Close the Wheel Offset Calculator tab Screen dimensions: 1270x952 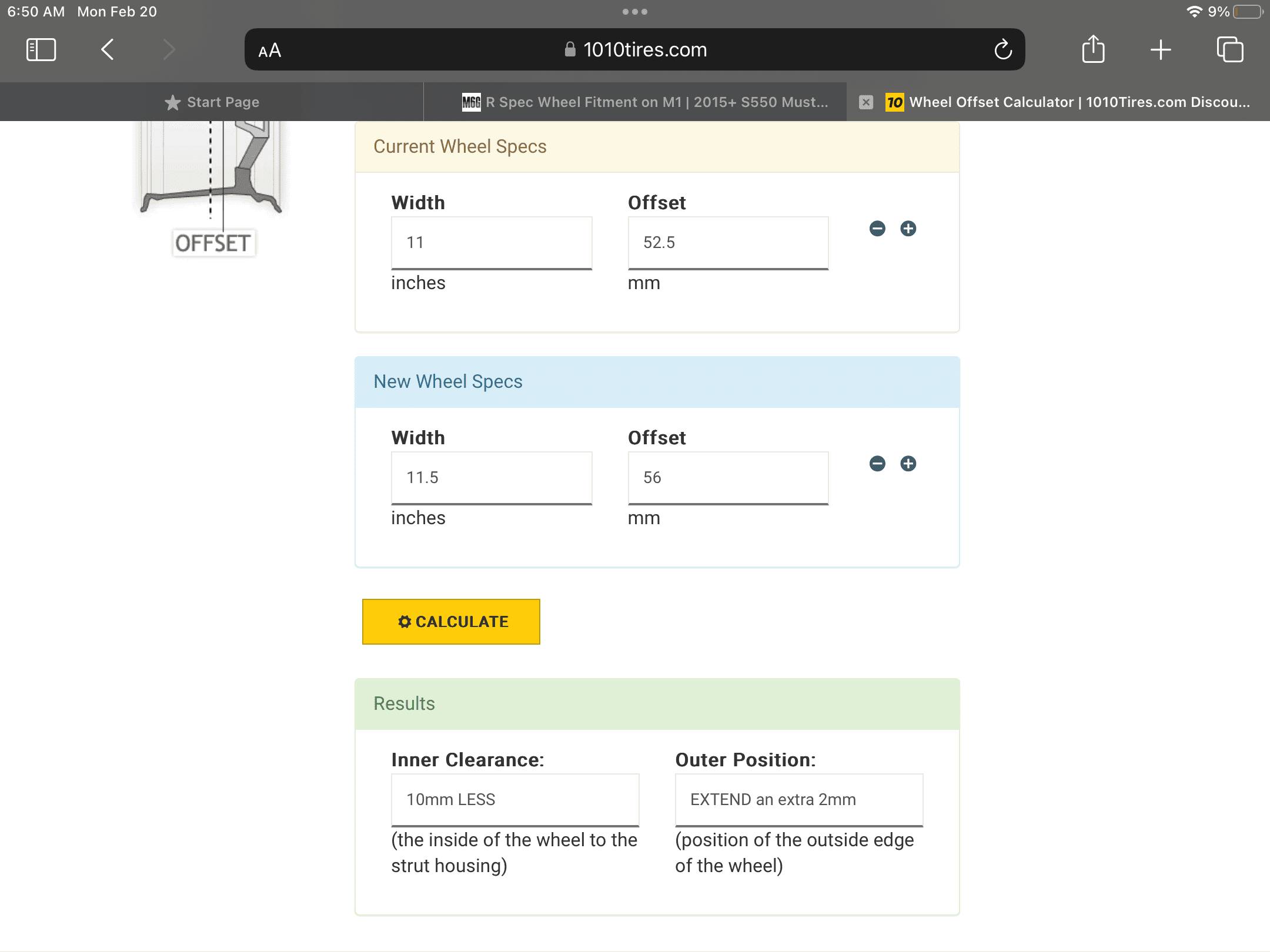pos(866,102)
